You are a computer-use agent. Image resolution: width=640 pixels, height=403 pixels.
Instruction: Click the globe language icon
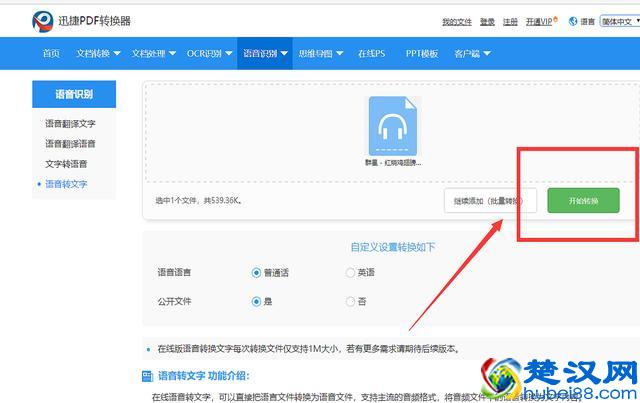(x=573, y=21)
